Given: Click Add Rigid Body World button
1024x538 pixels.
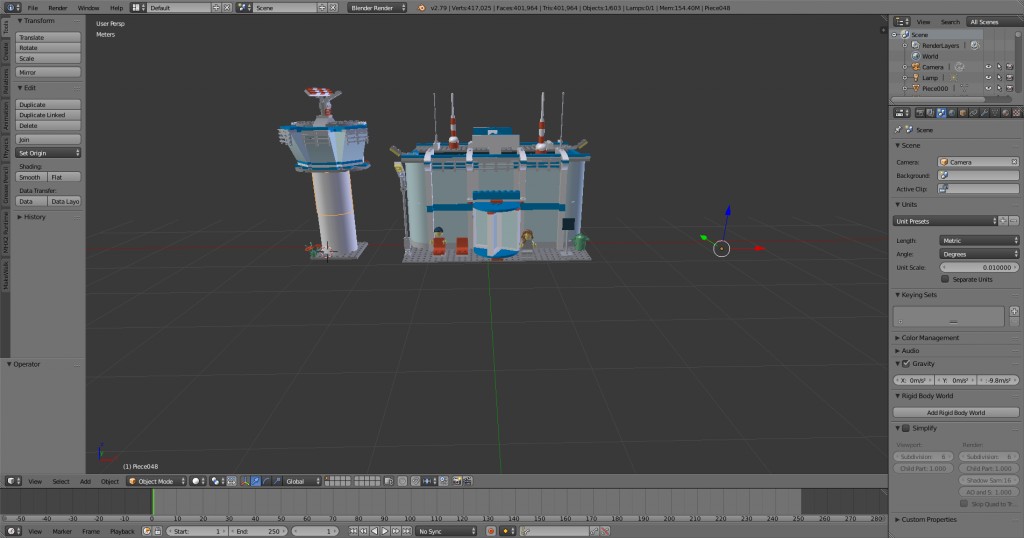Looking at the screenshot, I should coord(956,412).
